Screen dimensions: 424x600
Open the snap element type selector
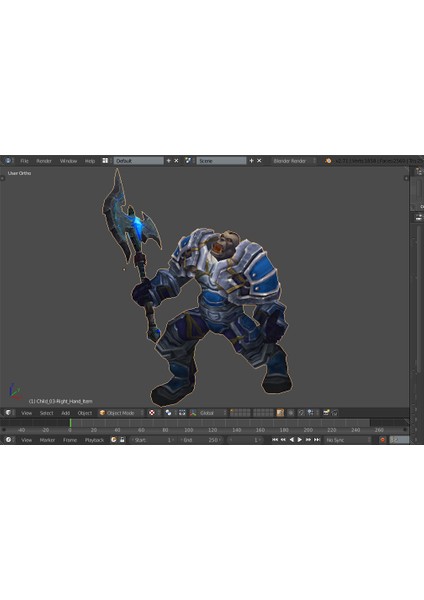(x=311, y=413)
